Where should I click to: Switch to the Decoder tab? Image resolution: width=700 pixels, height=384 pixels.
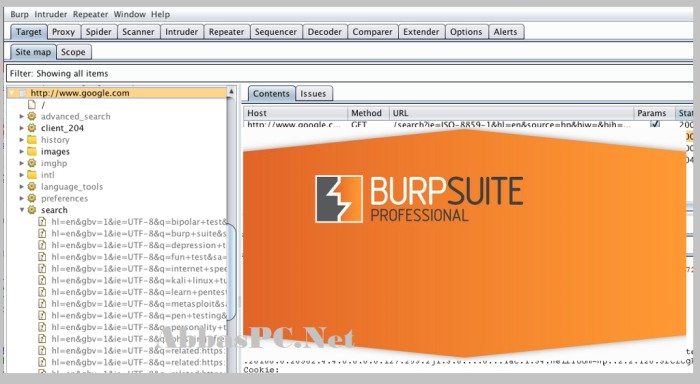(325, 32)
